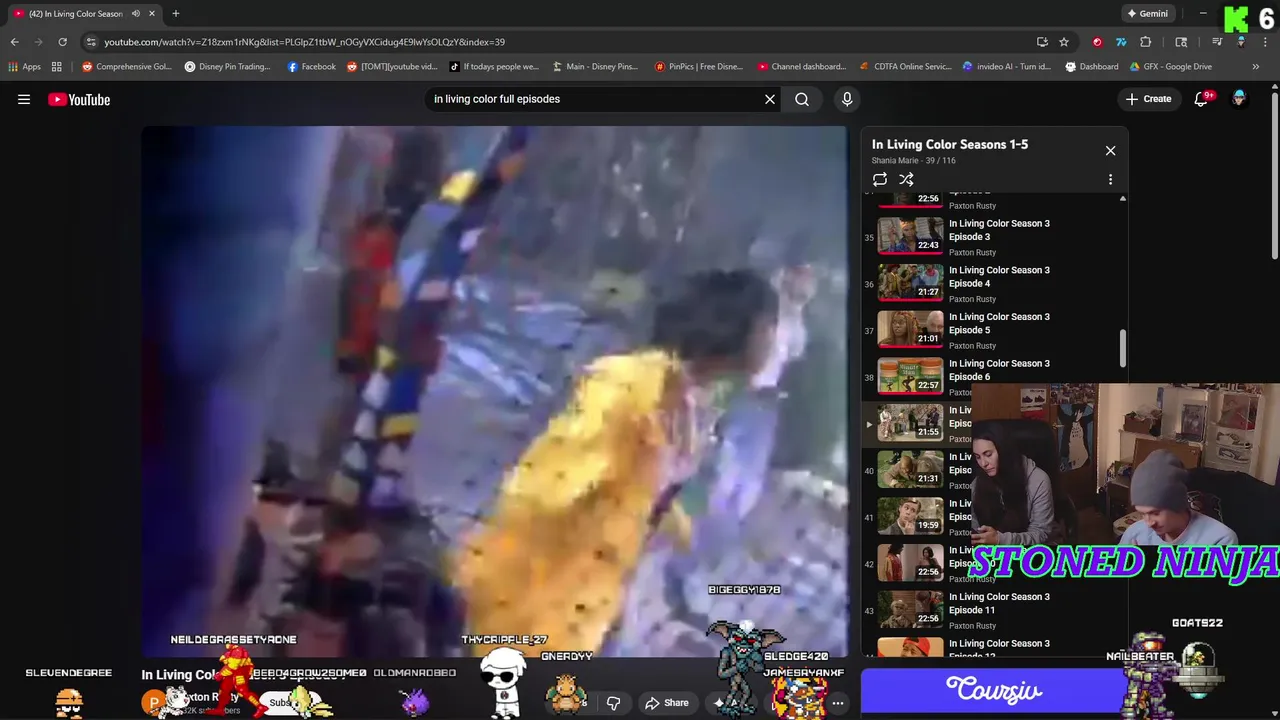The width and height of the screenshot is (1280, 720).
Task: Click the page vertical scrollbar
Action: [x=1274, y=175]
